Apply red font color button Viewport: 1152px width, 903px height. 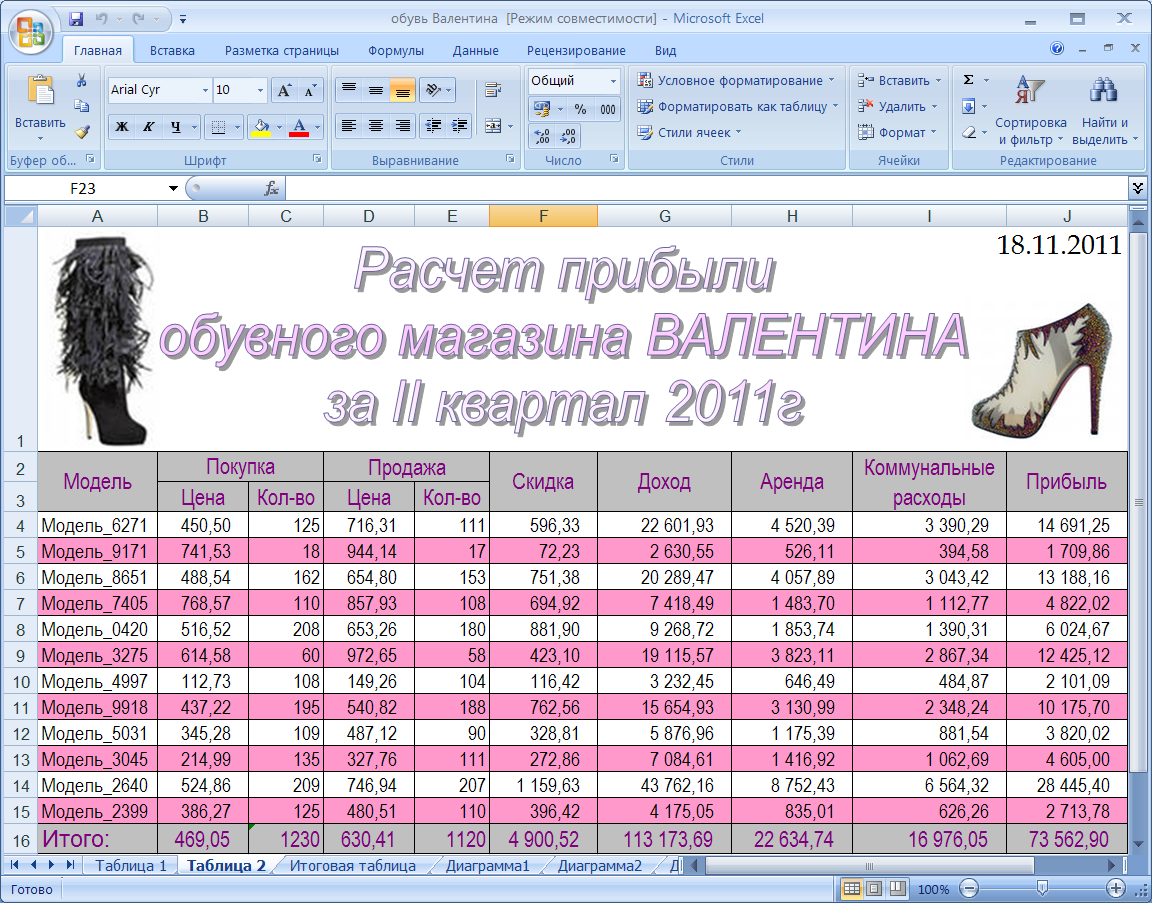click(x=299, y=127)
